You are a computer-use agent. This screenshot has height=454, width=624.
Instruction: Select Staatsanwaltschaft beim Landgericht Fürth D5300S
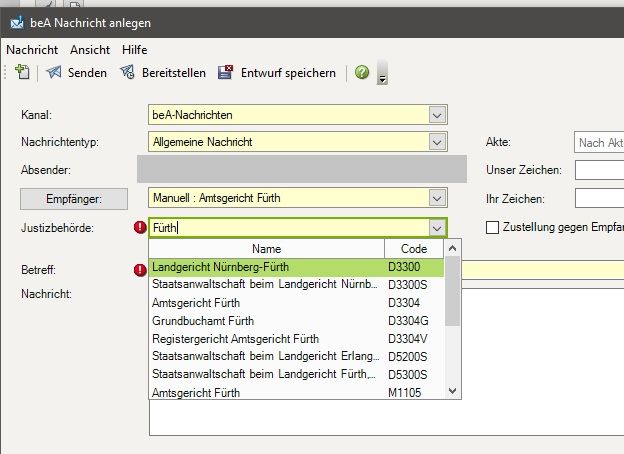pyautogui.click(x=296, y=374)
